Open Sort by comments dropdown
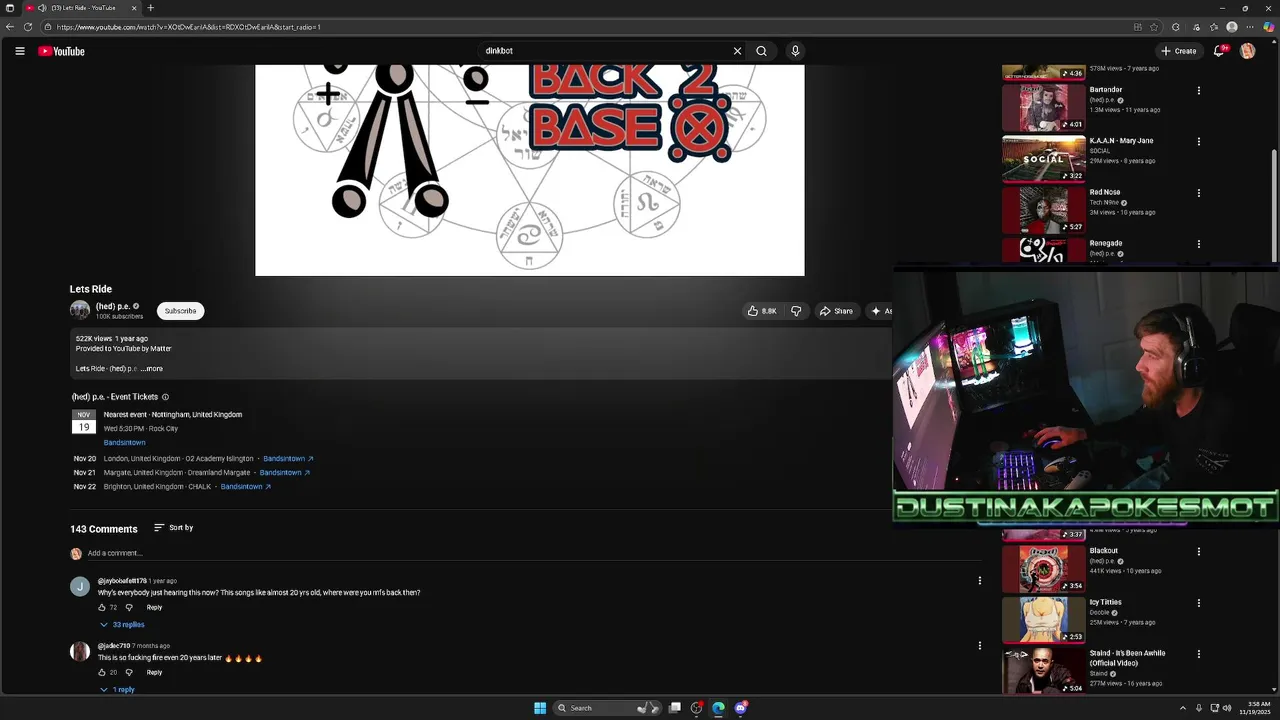 [x=173, y=527]
